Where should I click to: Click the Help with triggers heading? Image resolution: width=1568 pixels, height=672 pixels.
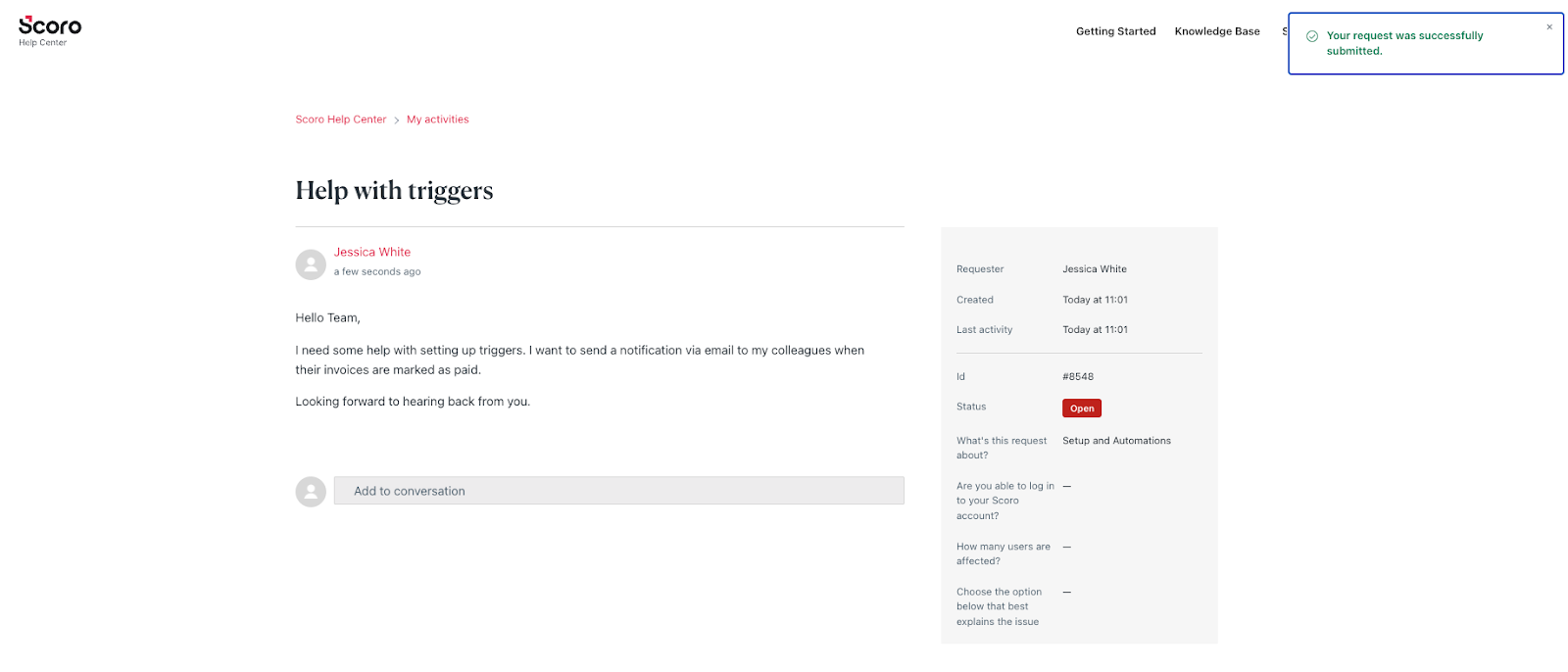(394, 190)
